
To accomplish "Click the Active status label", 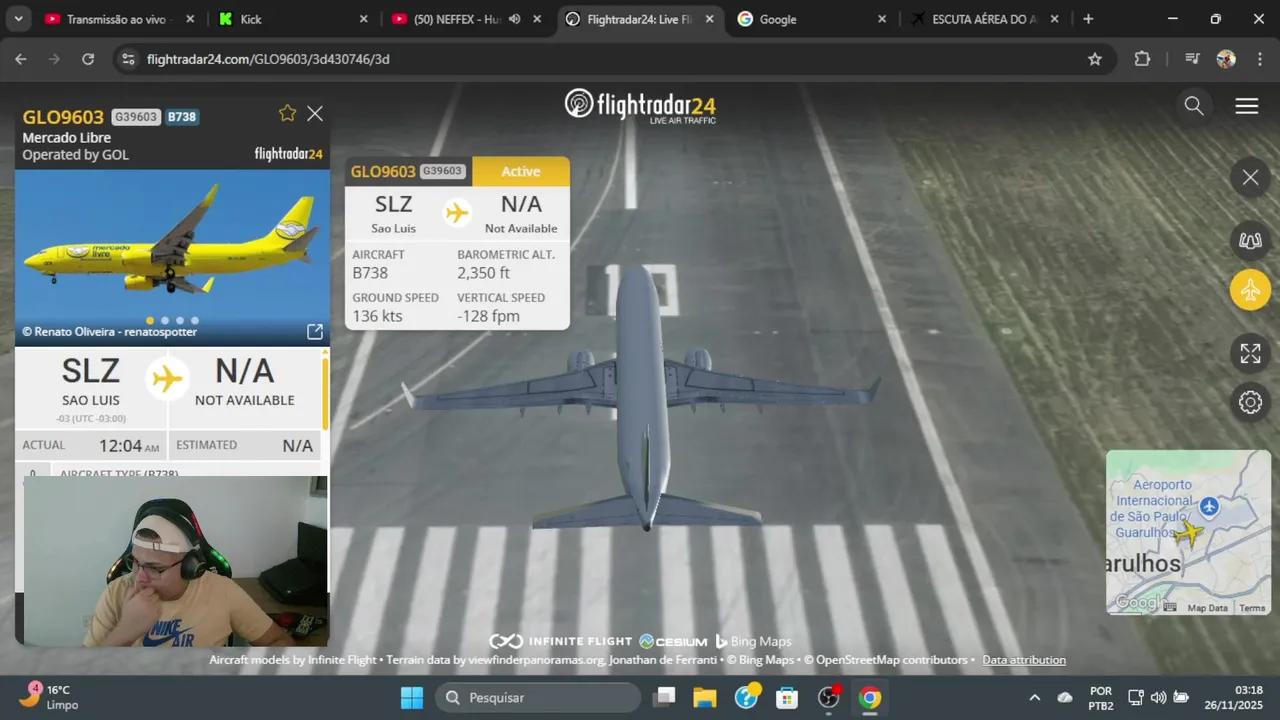I will coord(521,171).
